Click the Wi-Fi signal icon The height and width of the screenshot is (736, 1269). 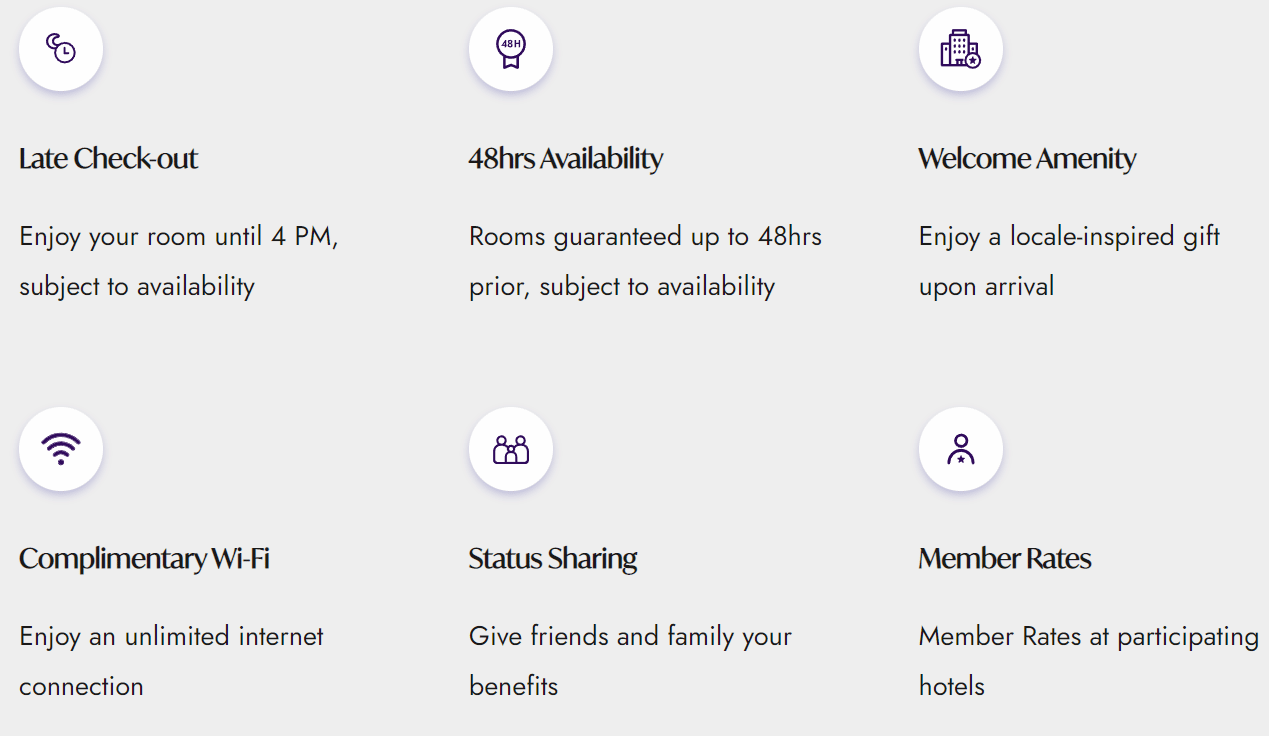pos(61,449)
